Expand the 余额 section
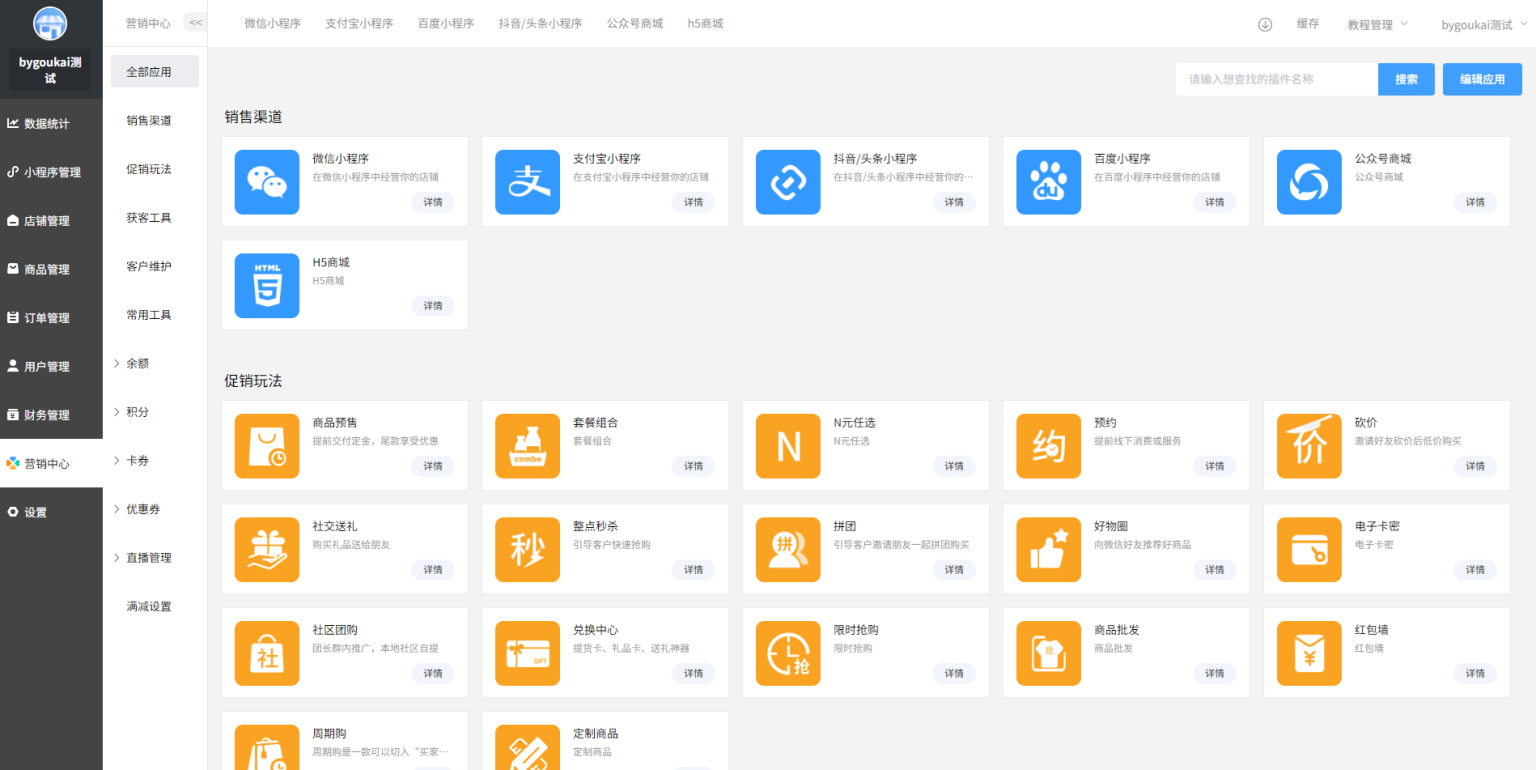 [136, 363]
